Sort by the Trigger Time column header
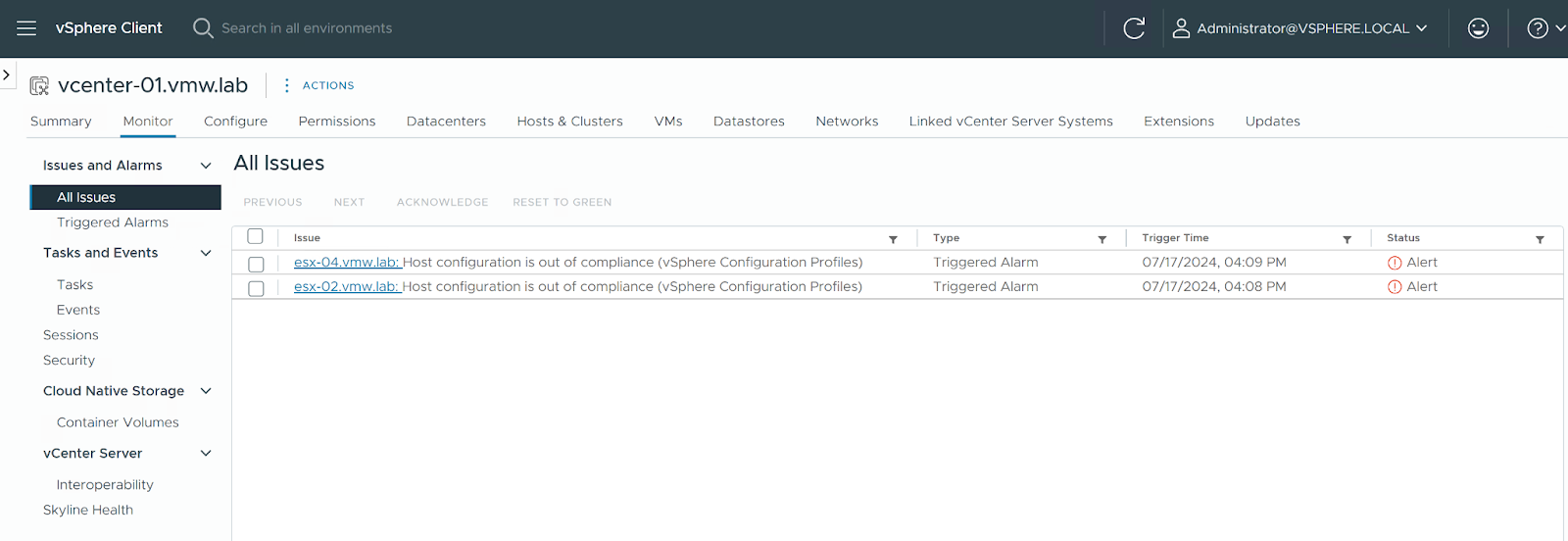1568x541 pixels. (1175, 238)
